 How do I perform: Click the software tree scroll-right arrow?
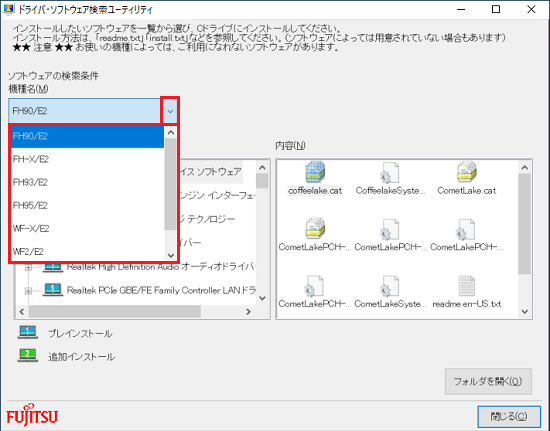248,311
